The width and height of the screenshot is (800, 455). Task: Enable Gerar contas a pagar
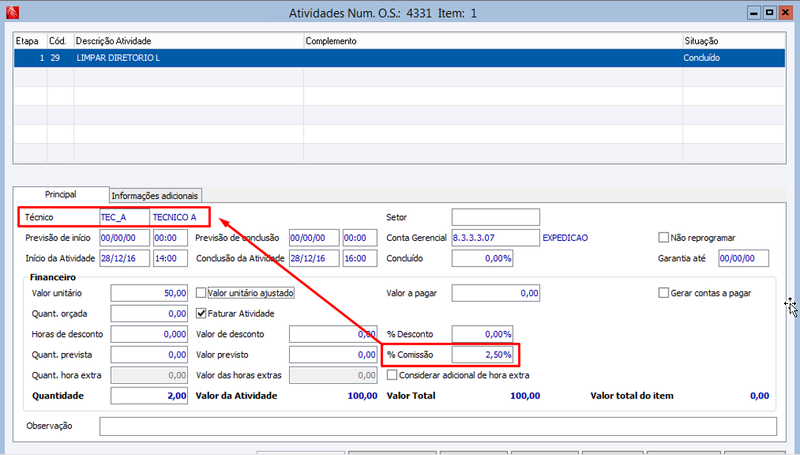tap(663, 293)
